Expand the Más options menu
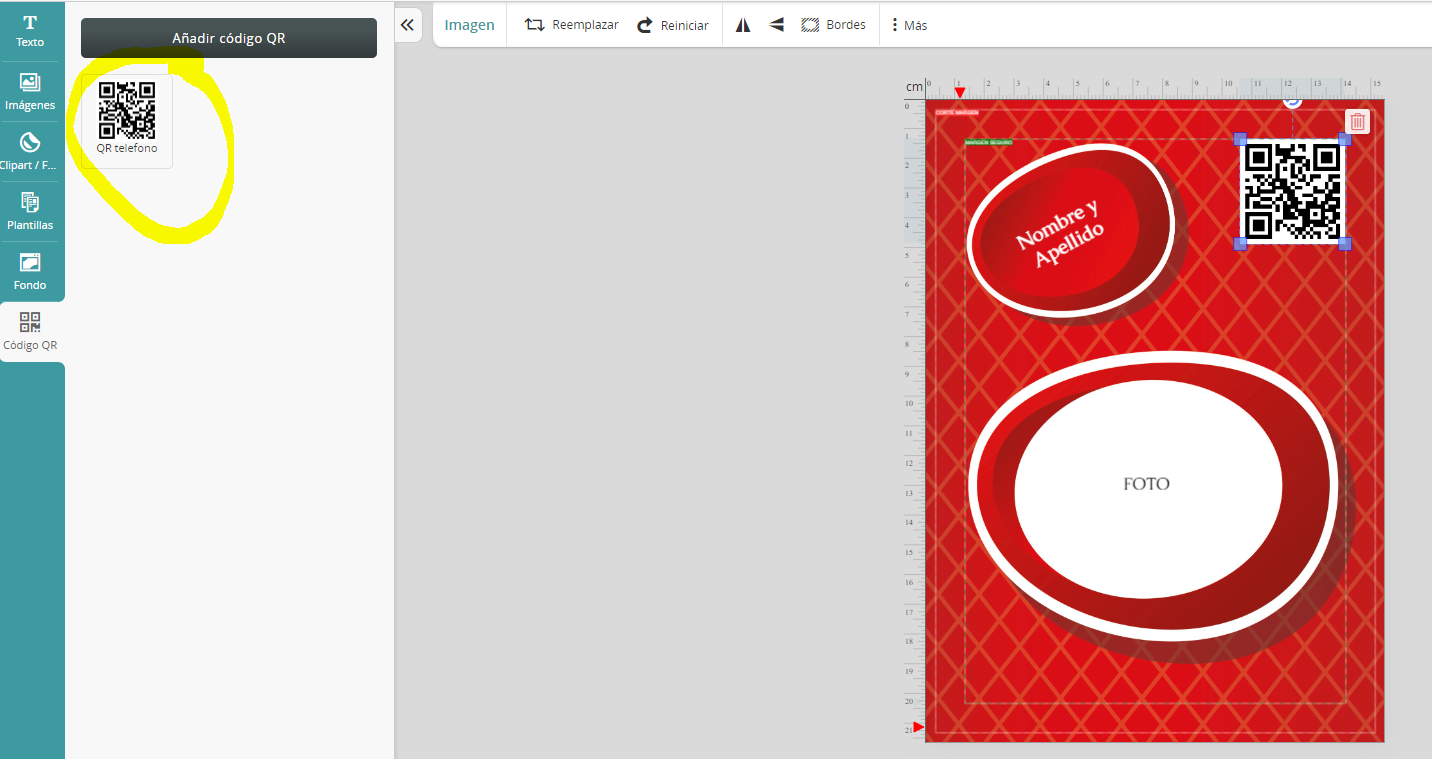Viewport: 1432px width, 759px height. click(909, 25)
